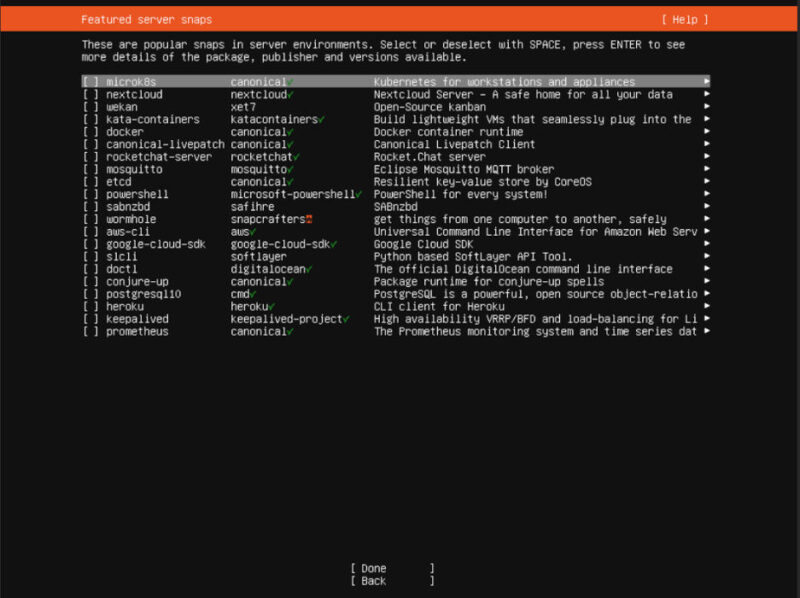Select the powershell snap checkbox
The height and width of the screenshot is (598, 800).
click(x=87, y=194)
